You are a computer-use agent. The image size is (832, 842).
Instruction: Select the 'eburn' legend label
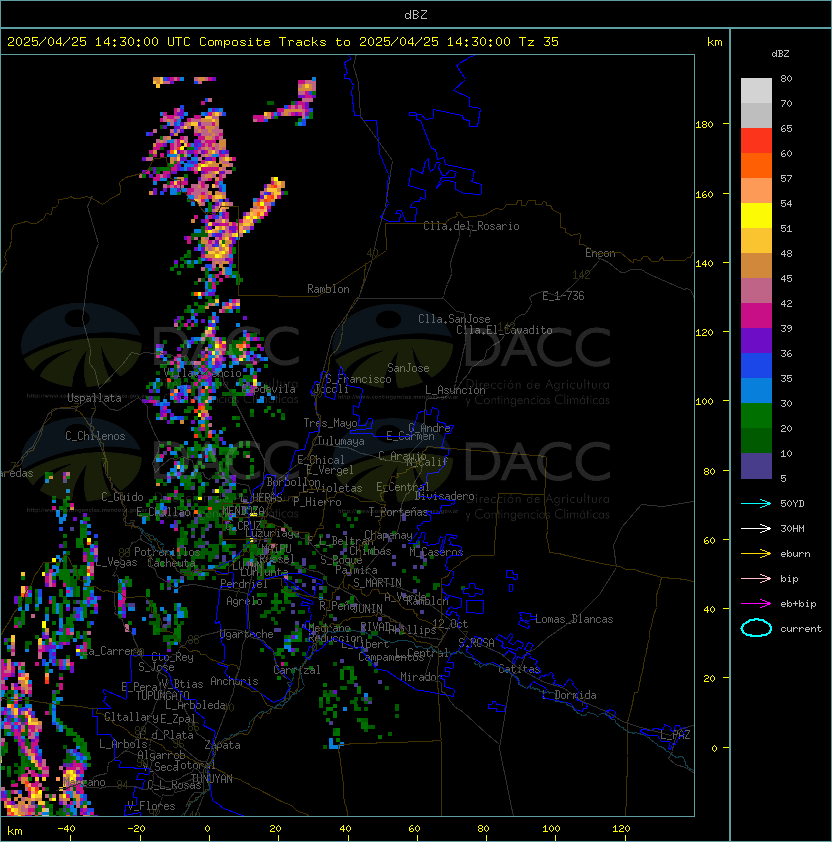[x=795, y=554]
